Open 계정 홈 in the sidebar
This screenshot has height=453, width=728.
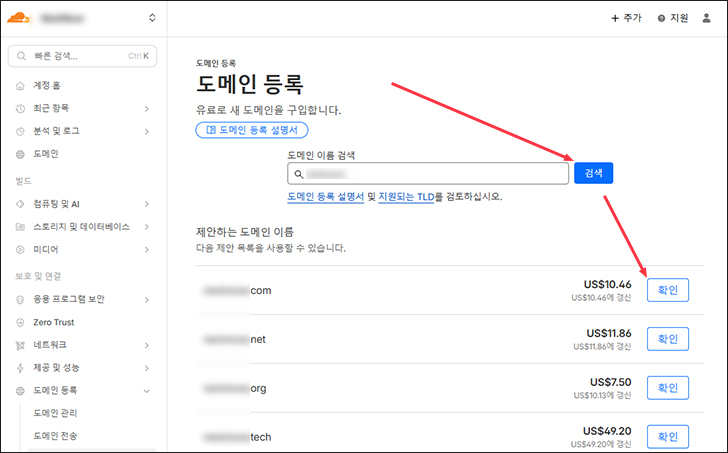tap(46, 85)
